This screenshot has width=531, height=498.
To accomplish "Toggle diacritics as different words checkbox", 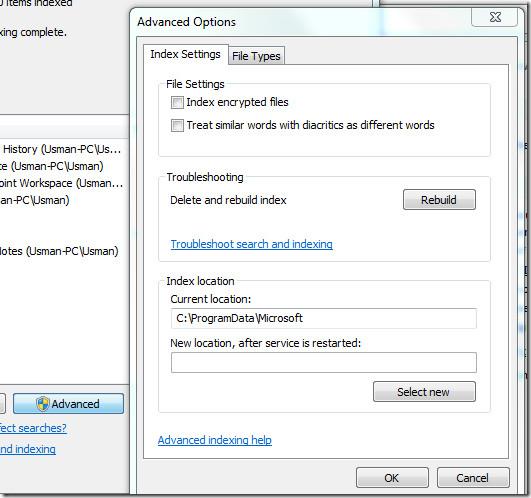I will click(x=177, y=125).
